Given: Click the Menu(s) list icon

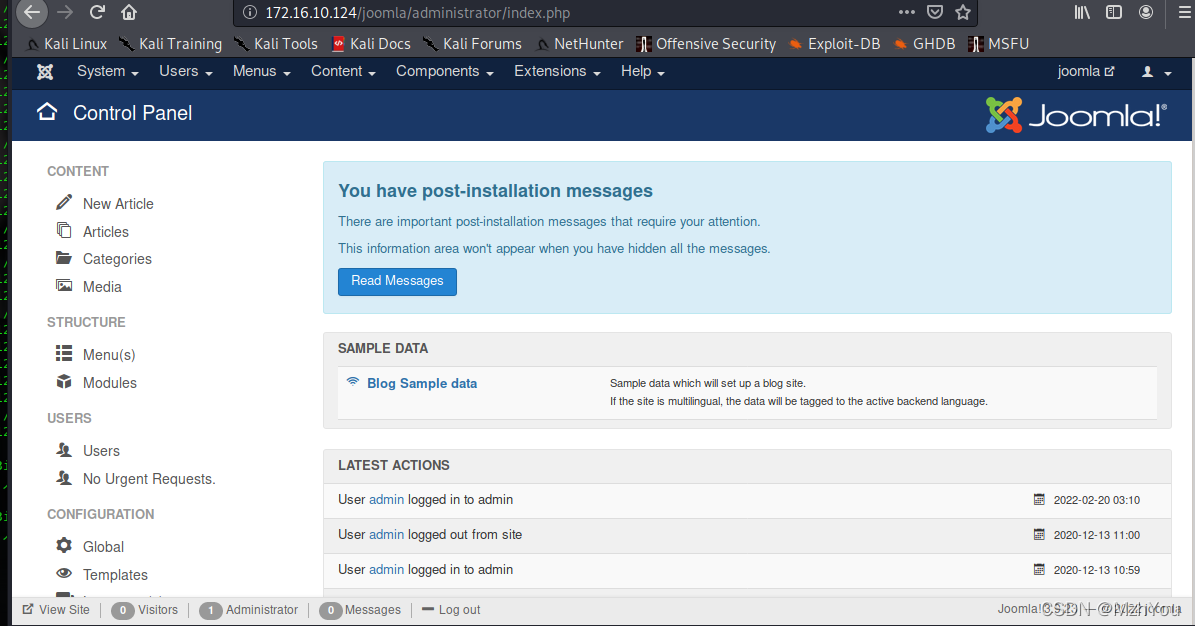Looking at the screenshot, I should (64, 354).
